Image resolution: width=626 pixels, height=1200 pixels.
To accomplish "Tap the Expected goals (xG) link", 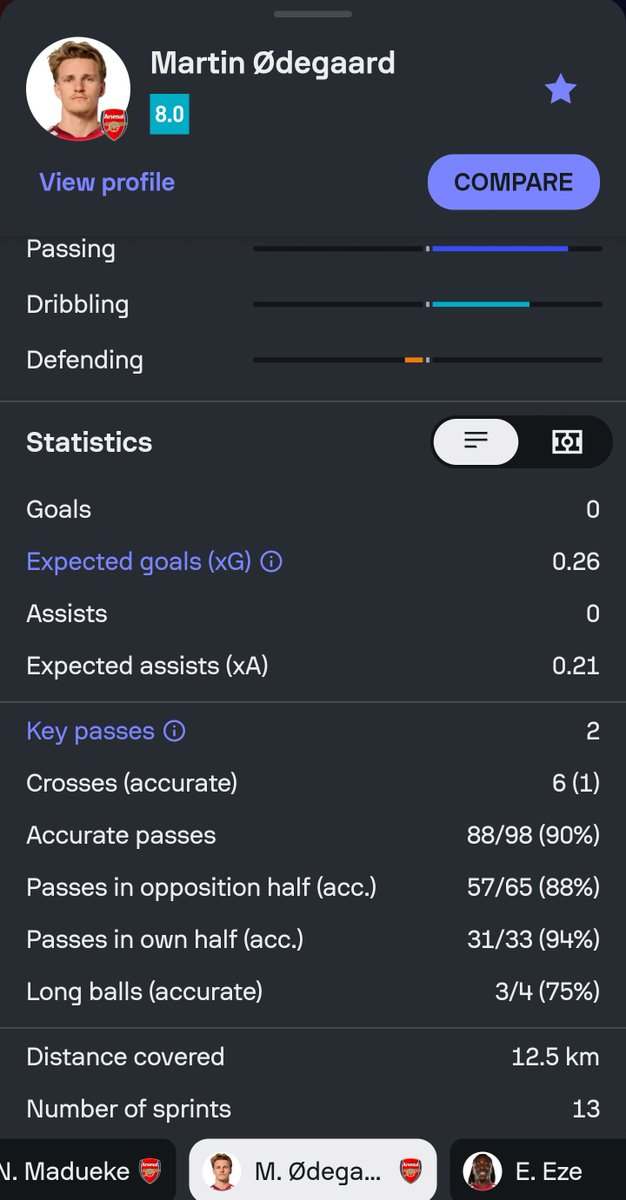I will pos(139,562).
